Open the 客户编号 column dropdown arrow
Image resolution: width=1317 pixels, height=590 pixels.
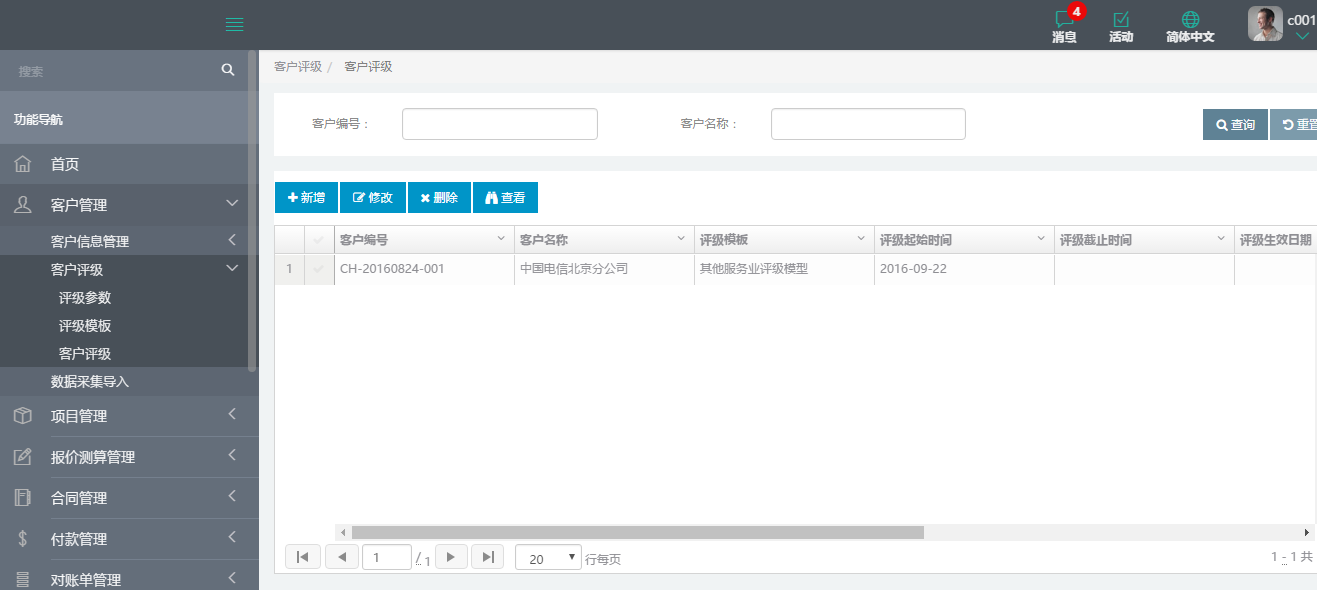pos(501,239)
